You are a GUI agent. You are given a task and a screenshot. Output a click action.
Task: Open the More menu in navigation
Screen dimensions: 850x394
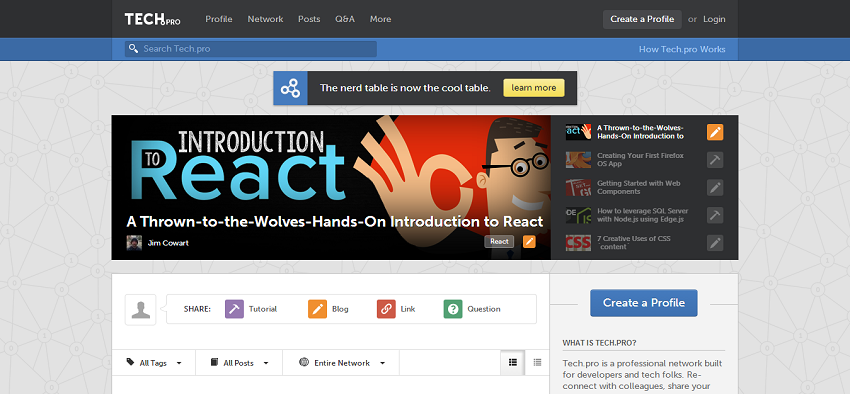381,19
